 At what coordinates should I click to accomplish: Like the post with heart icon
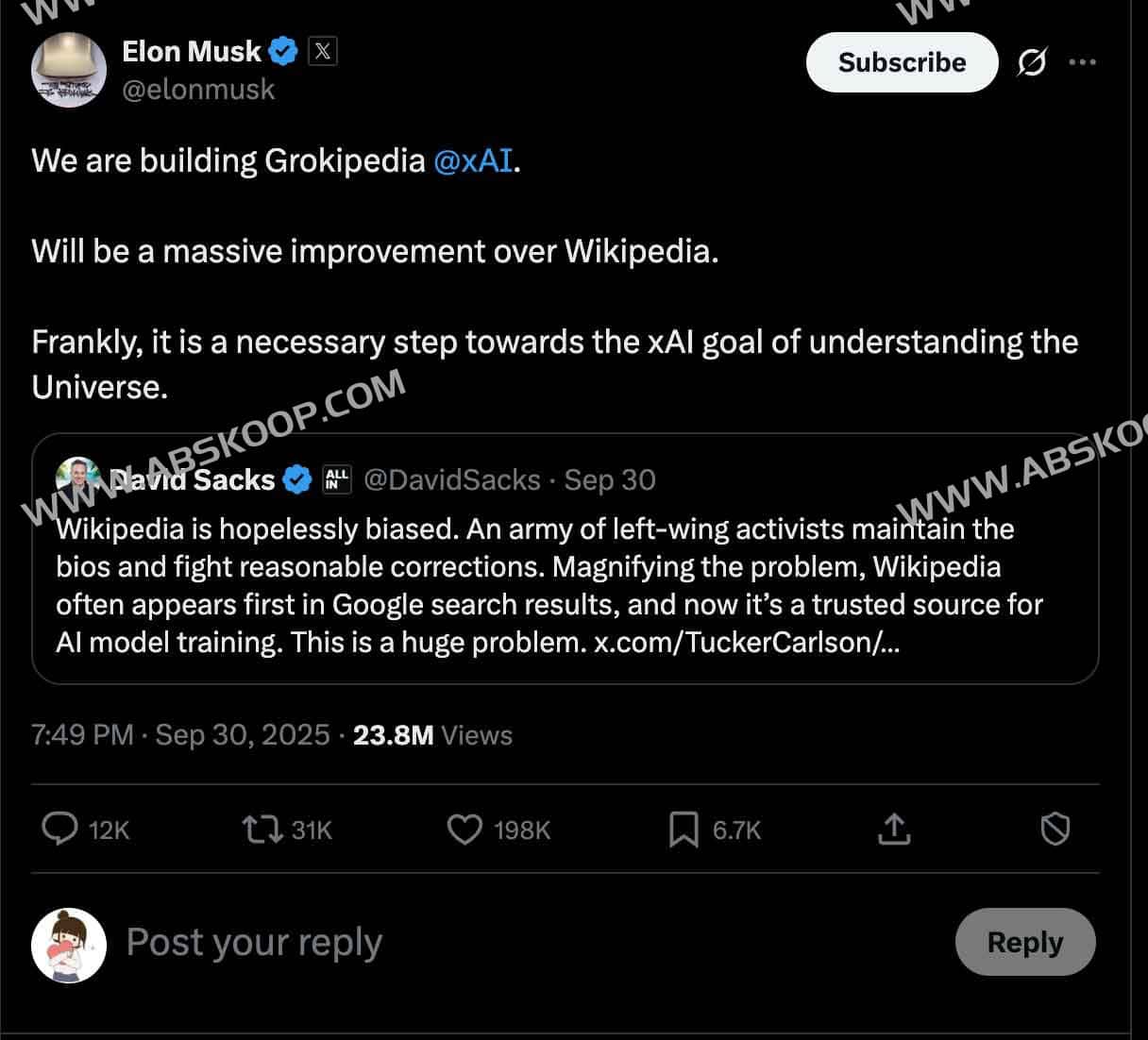(464, 829)
